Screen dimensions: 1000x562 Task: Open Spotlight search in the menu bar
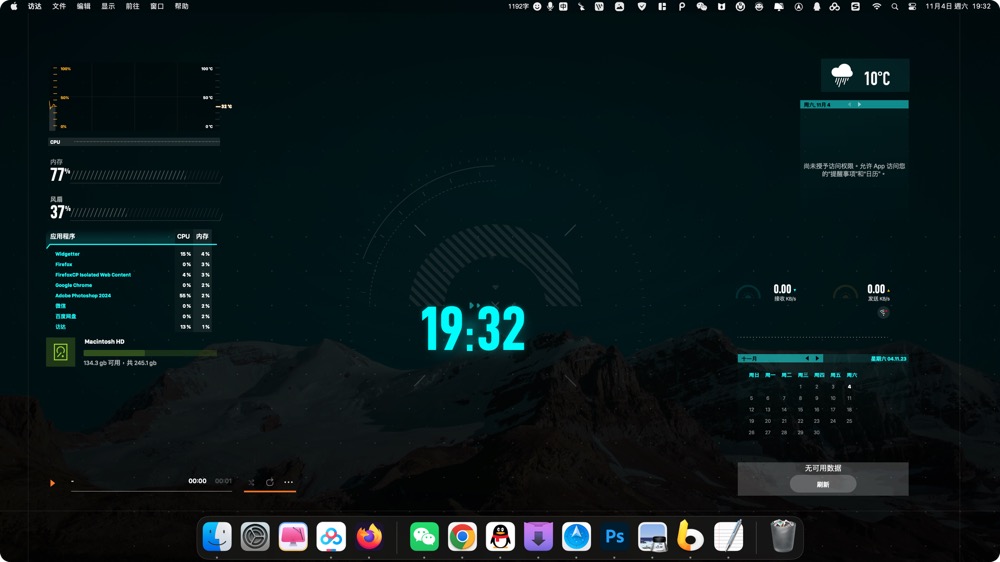coord(895,6)
